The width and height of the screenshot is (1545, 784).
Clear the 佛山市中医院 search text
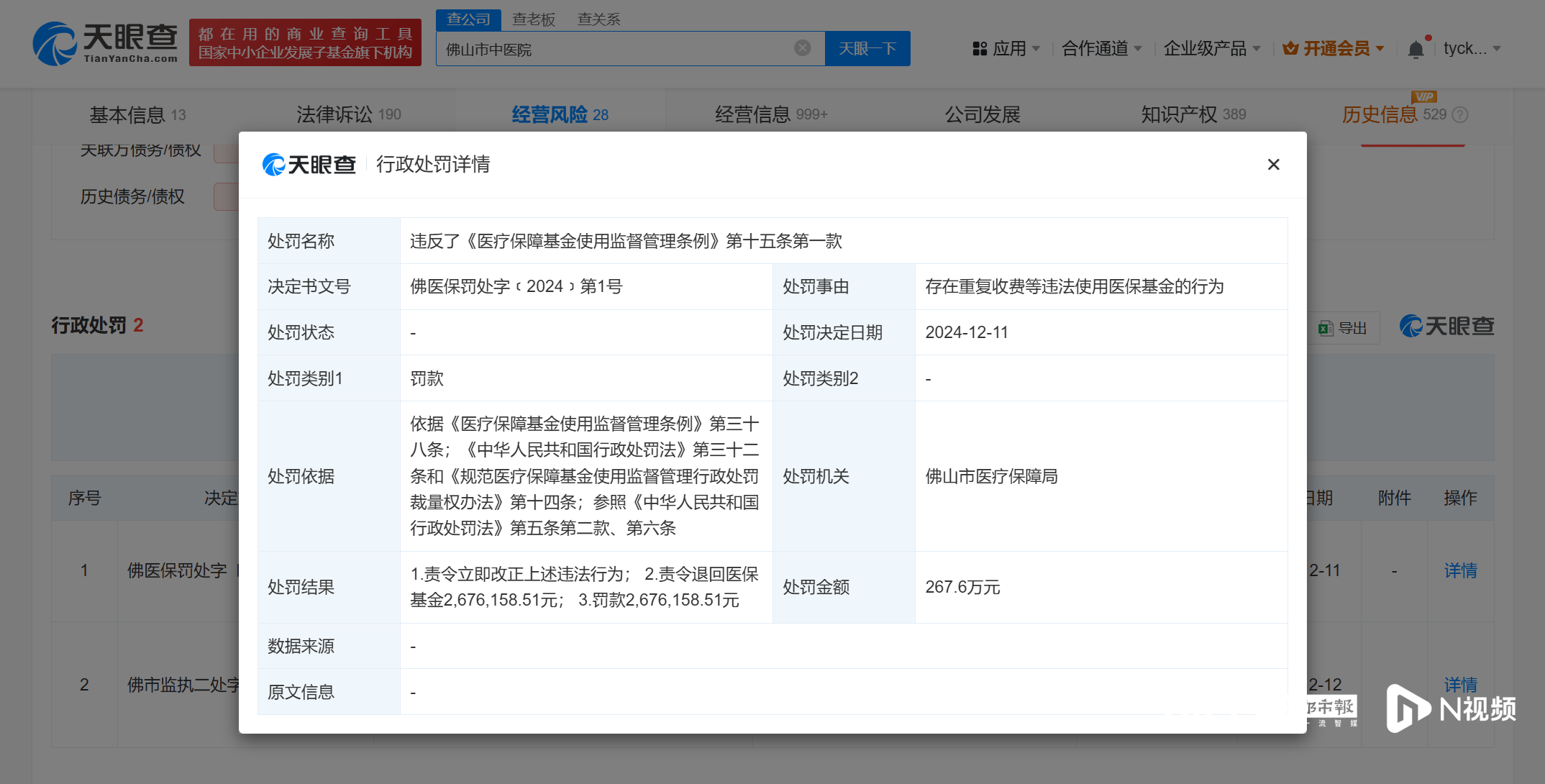(801, 47)
